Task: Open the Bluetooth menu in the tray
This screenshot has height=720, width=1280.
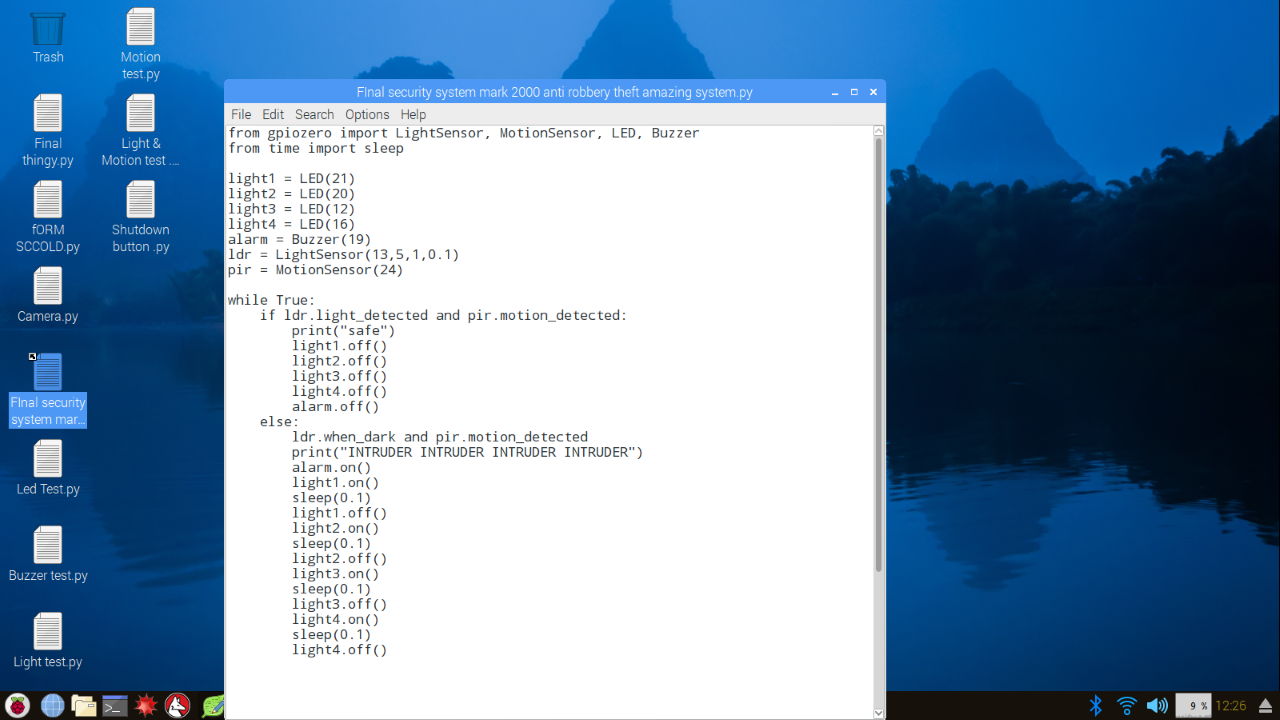Action: coord(1096,705)
